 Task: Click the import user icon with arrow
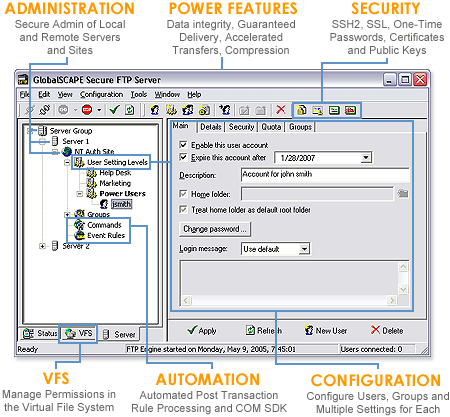tap(225, 110)
